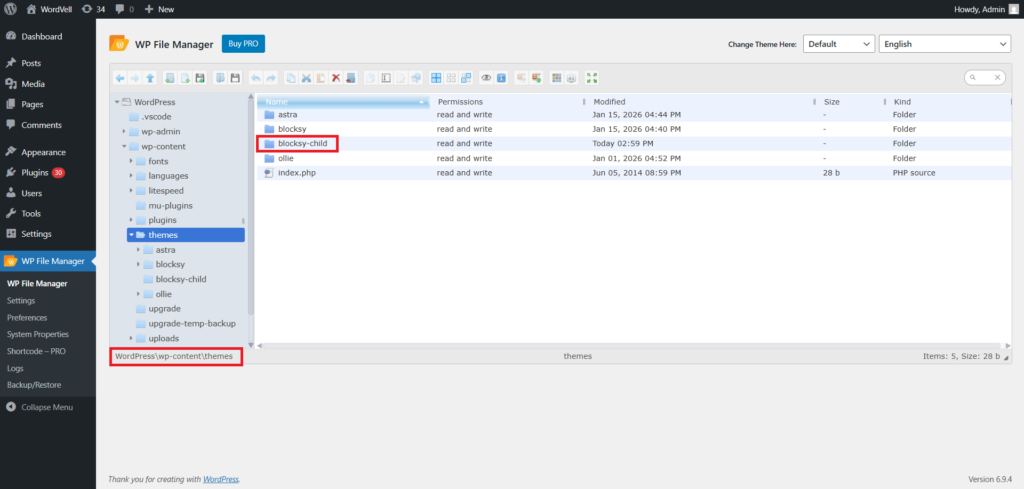Viewport: 1024px width, 489px height.
Task: Click the New folder toolbar icon
Action: 170,78
